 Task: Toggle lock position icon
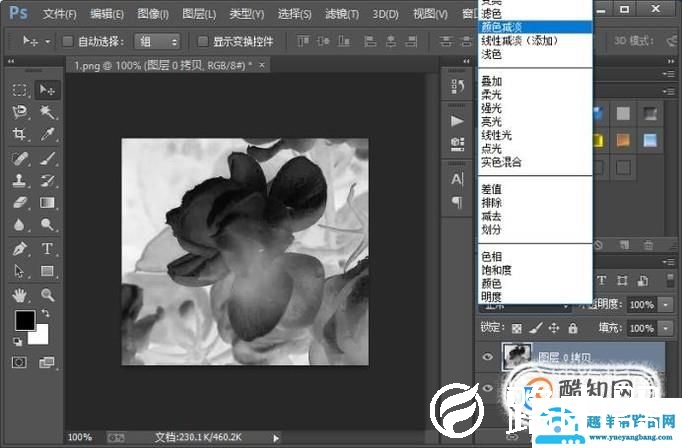pyautogui.click(x=554, y=328)
